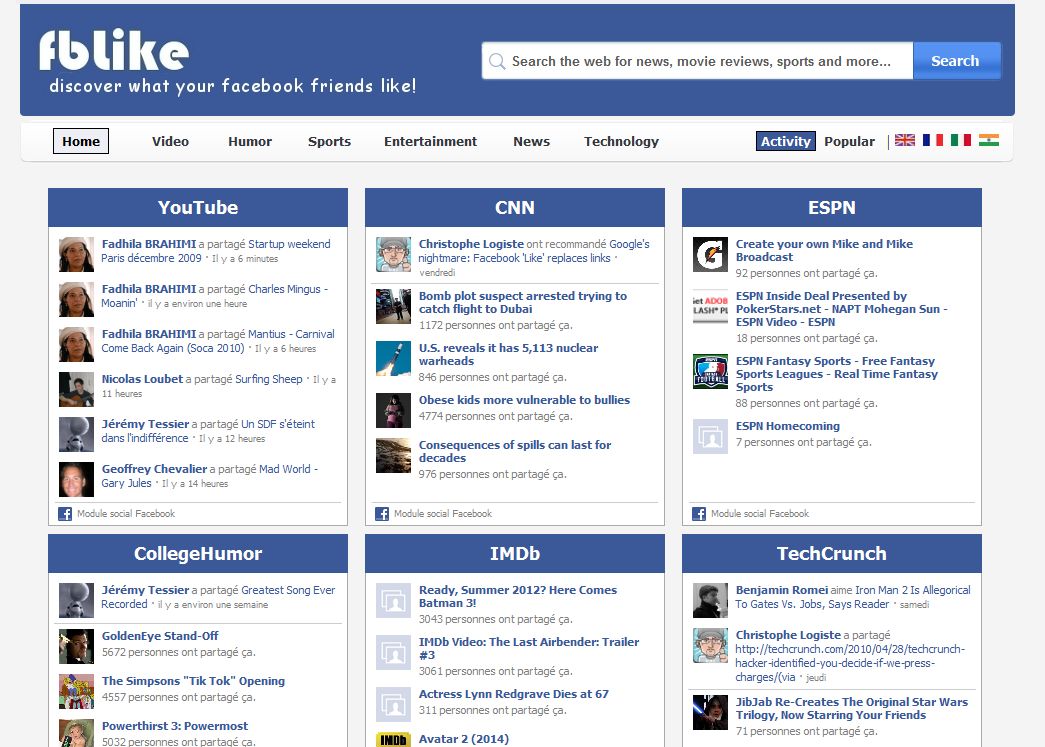Screen dimensions: 1045x747
Task: Open 'U.S. reveals it has 5,113 nuclear warheads'
Action: pyautogui.click(x=509, y=354)
